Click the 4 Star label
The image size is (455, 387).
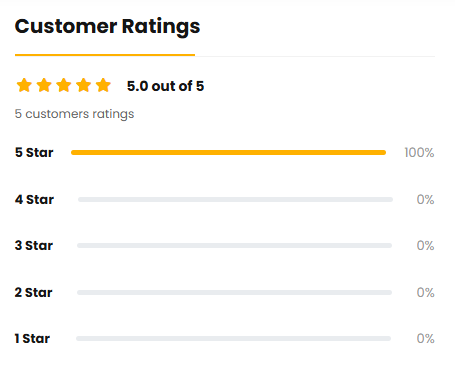pos(34,200)
